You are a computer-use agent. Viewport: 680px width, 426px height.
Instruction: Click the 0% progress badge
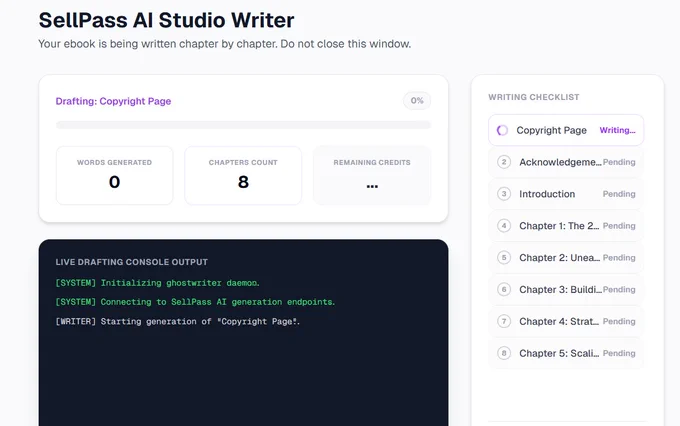(417, 101)
